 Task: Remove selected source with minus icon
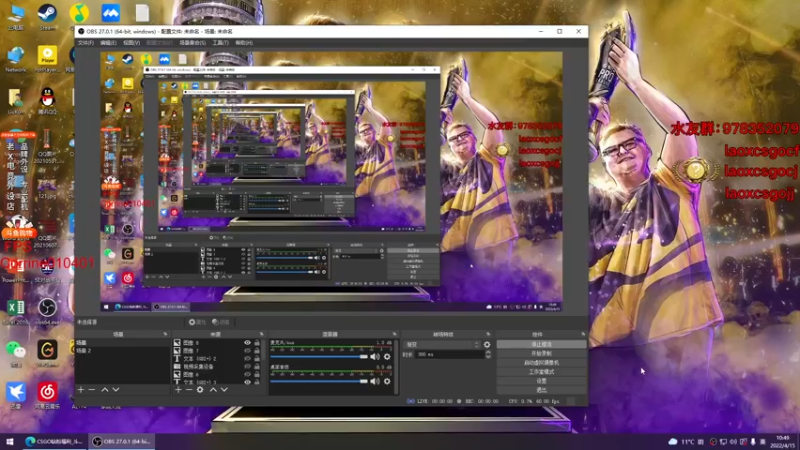[189, 390]
